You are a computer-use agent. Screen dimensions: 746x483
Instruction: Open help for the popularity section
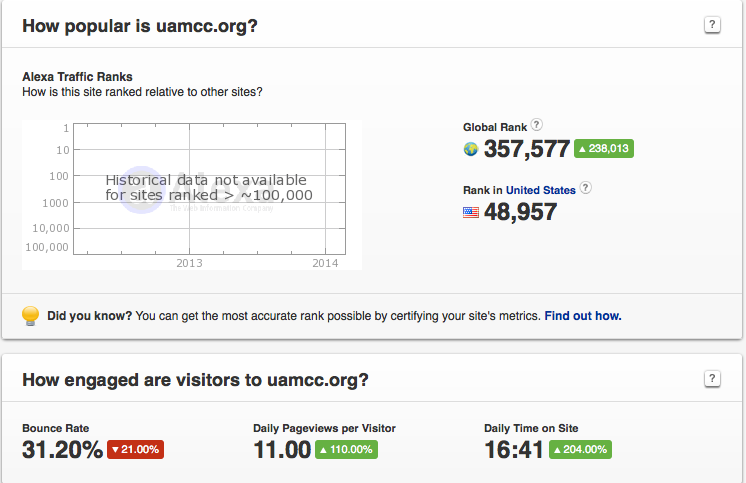tap(712, 25)
